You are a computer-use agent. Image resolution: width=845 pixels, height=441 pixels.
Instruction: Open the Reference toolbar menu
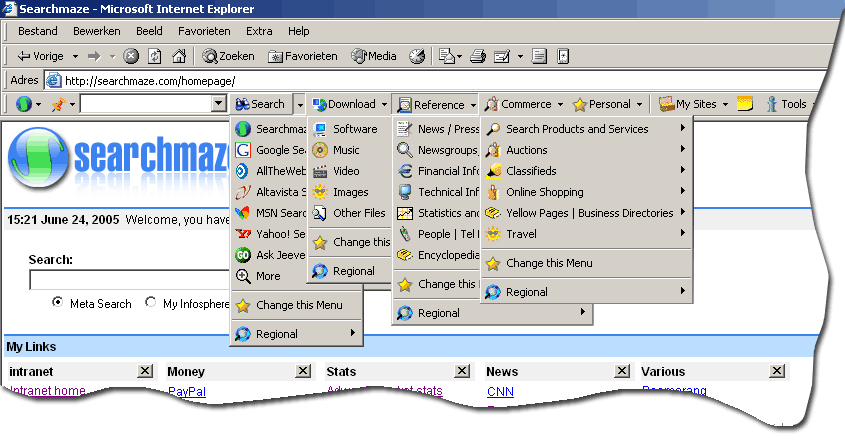tap(431, 105)
